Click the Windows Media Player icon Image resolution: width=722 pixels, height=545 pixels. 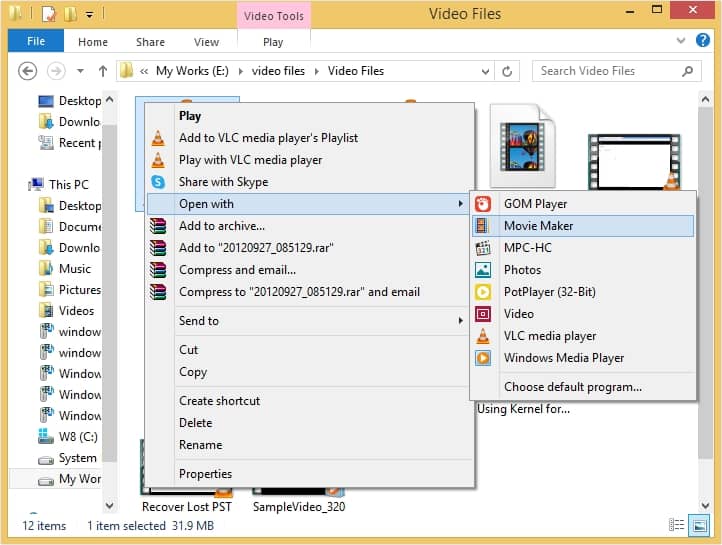point(483,358)
